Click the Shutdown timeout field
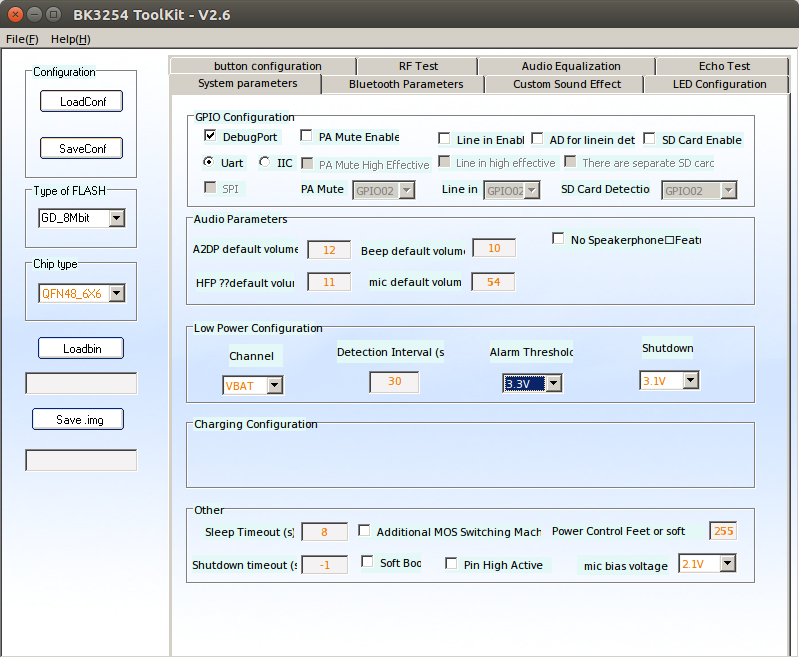799x658 pixels. click(x=325, y=565)
